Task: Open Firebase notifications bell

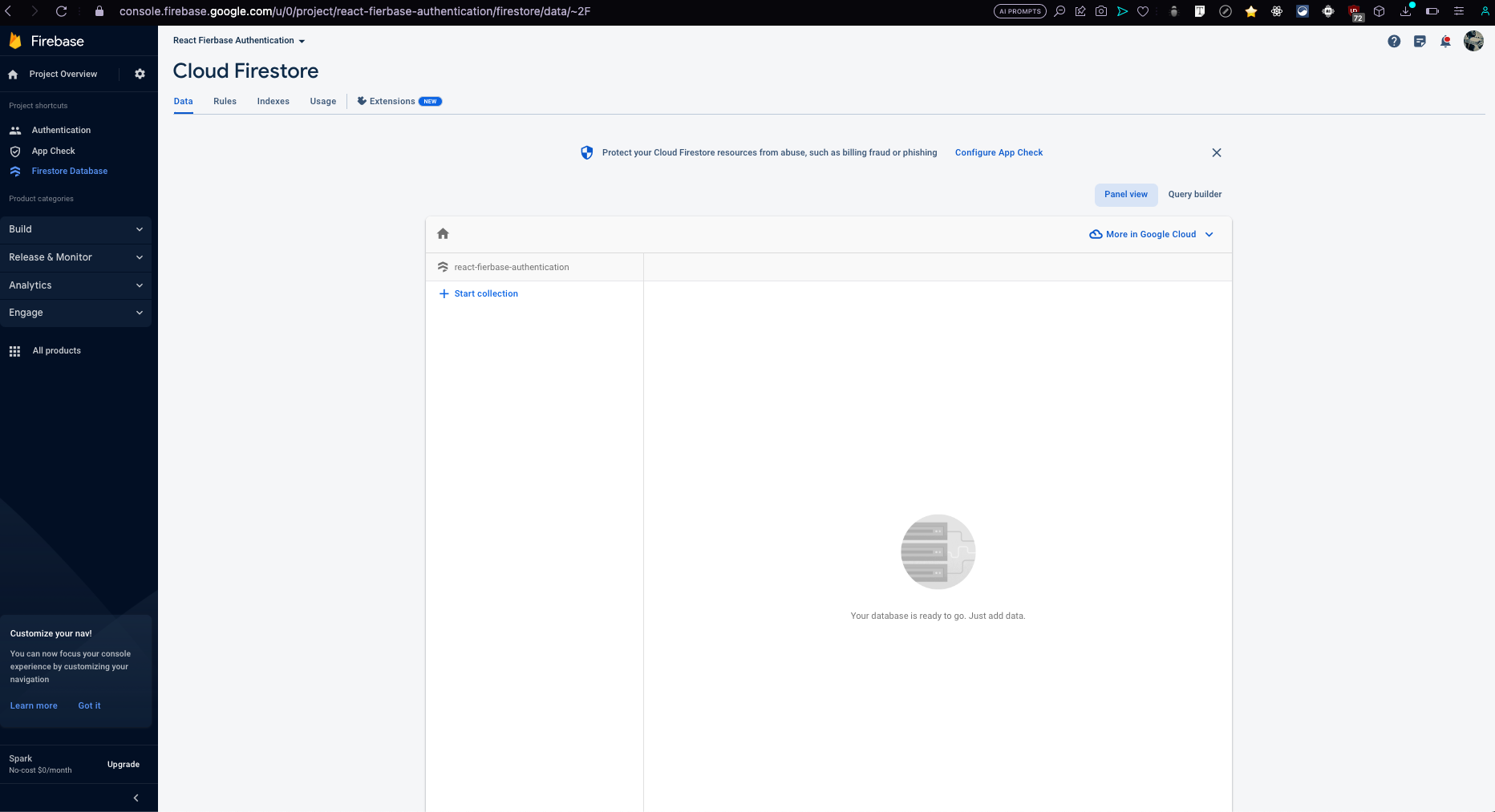Action: 1445,41
